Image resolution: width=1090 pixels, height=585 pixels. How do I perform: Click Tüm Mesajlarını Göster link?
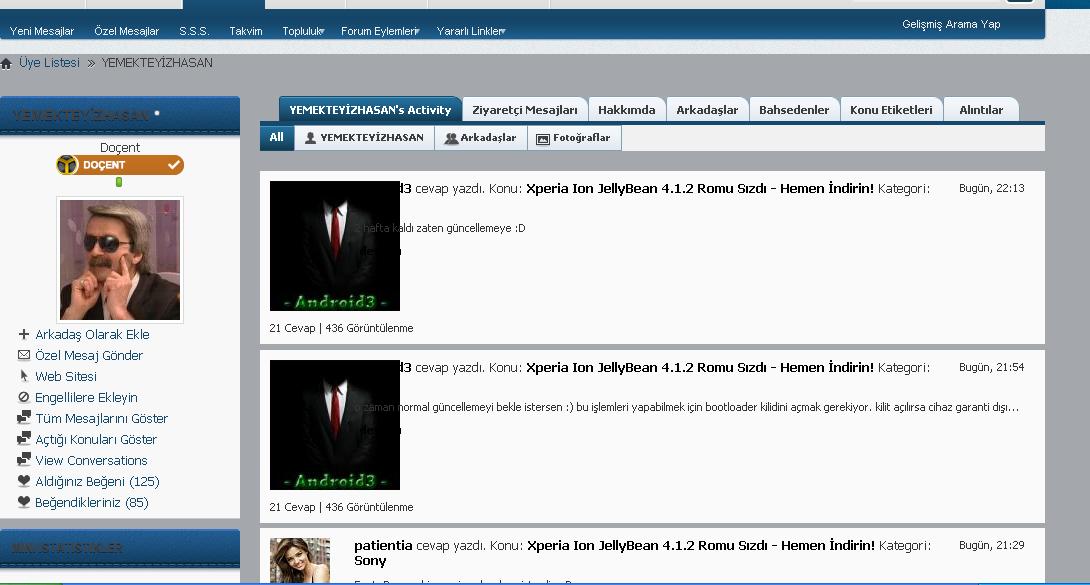click(101, 418)
